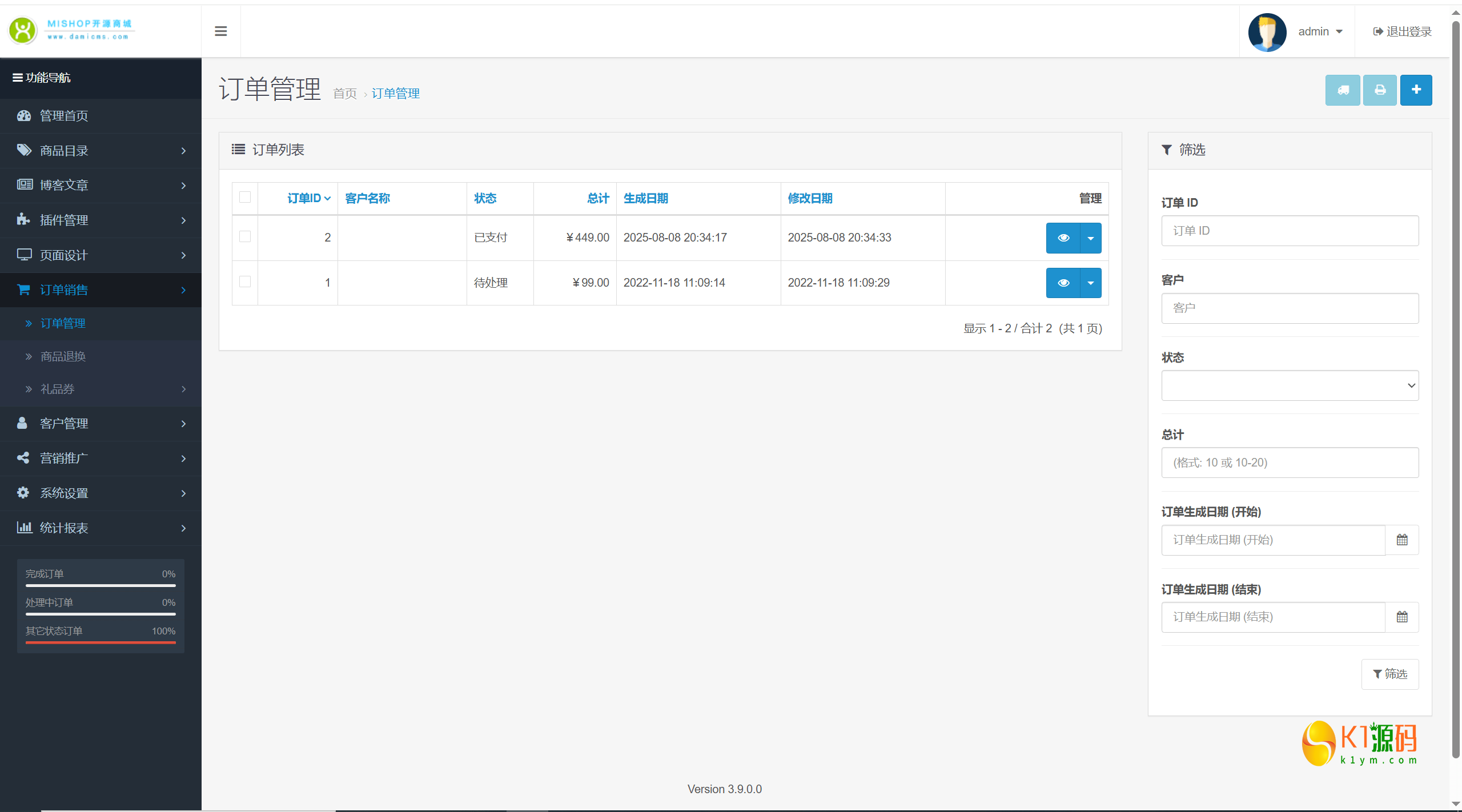Click the add new order plus icon
The width and height of the screenshot is (1462, 812).
(x=1416, y=90)
